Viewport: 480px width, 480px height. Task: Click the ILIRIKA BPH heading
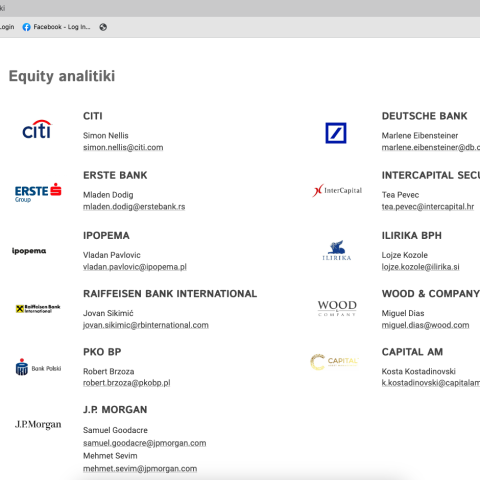click(x=412, y=236)
